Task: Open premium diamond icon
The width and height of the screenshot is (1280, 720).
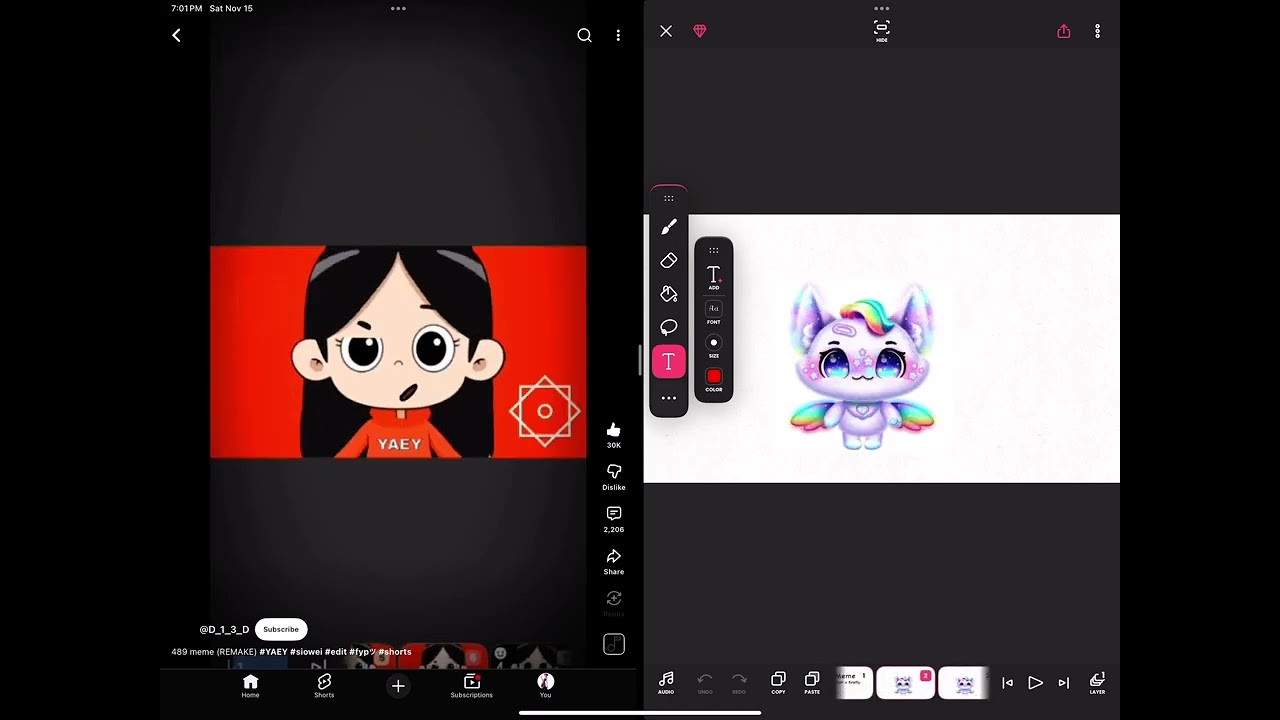Action: [700, 32]
